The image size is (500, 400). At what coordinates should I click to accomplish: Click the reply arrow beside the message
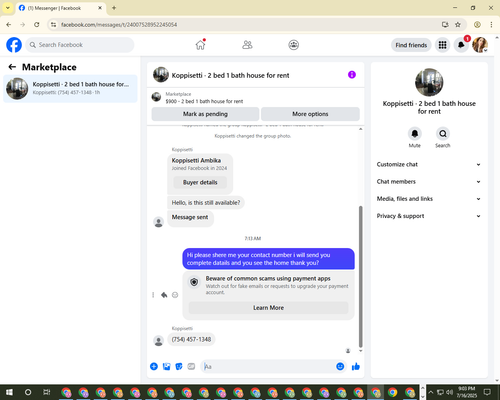tap(164, 295)
